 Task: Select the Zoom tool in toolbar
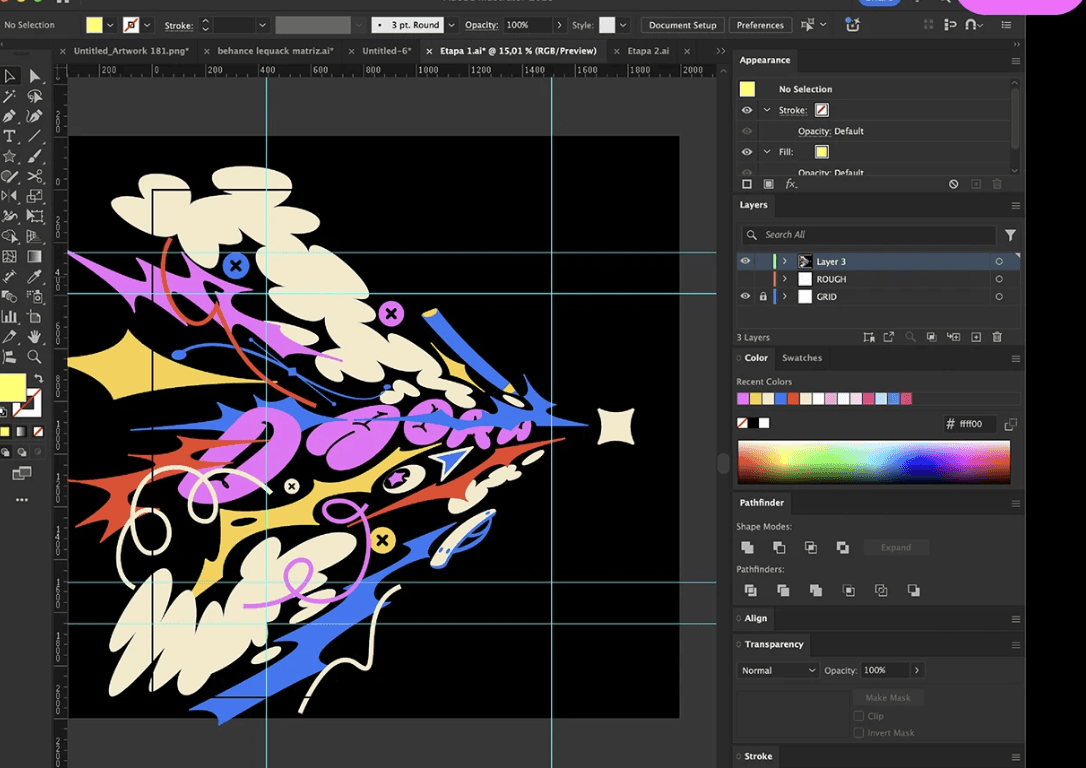point(34,357)
